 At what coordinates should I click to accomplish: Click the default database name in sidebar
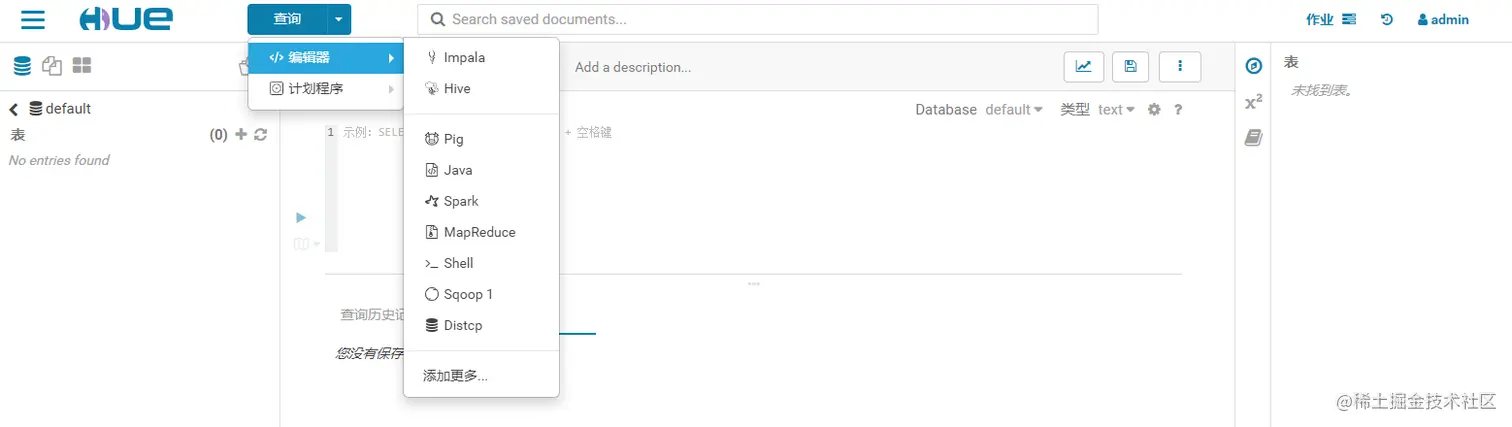click(x=68, y=109)
